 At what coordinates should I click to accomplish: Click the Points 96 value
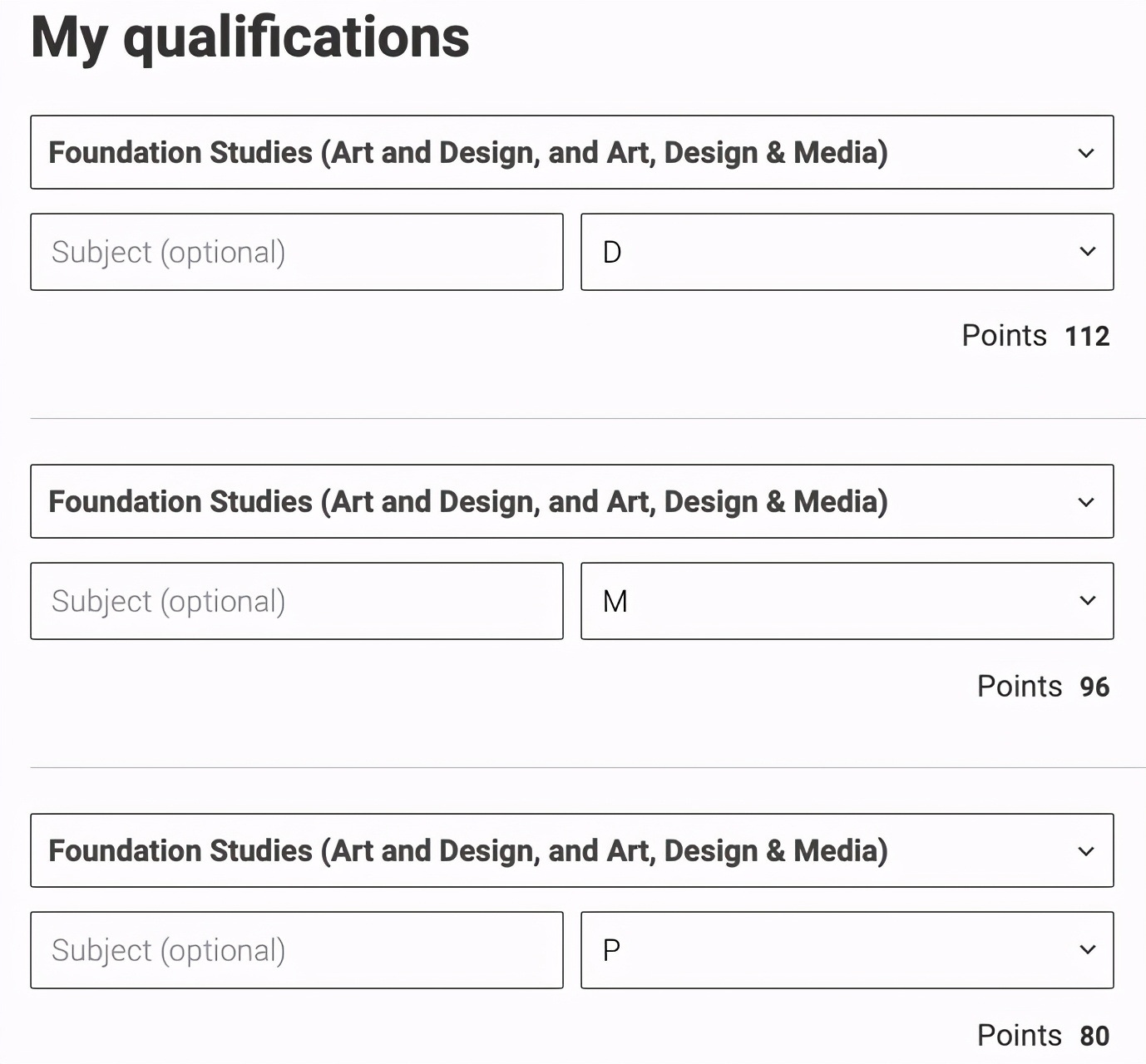[x=1094, y=687]
